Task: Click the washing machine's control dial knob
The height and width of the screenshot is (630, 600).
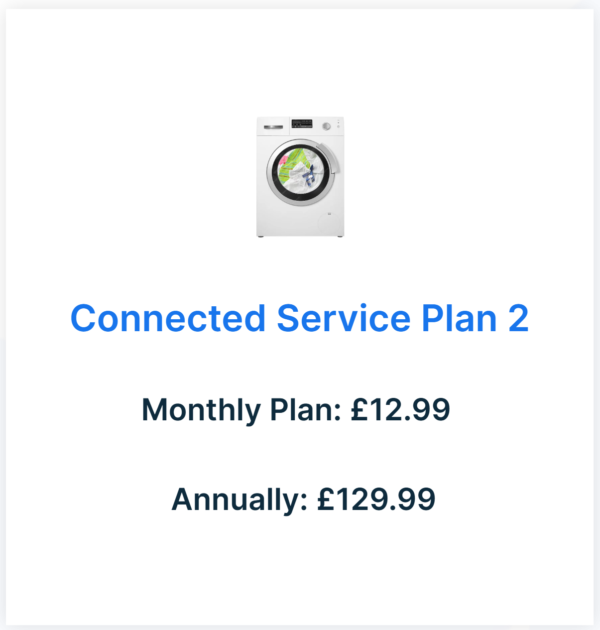Action: 325,126
